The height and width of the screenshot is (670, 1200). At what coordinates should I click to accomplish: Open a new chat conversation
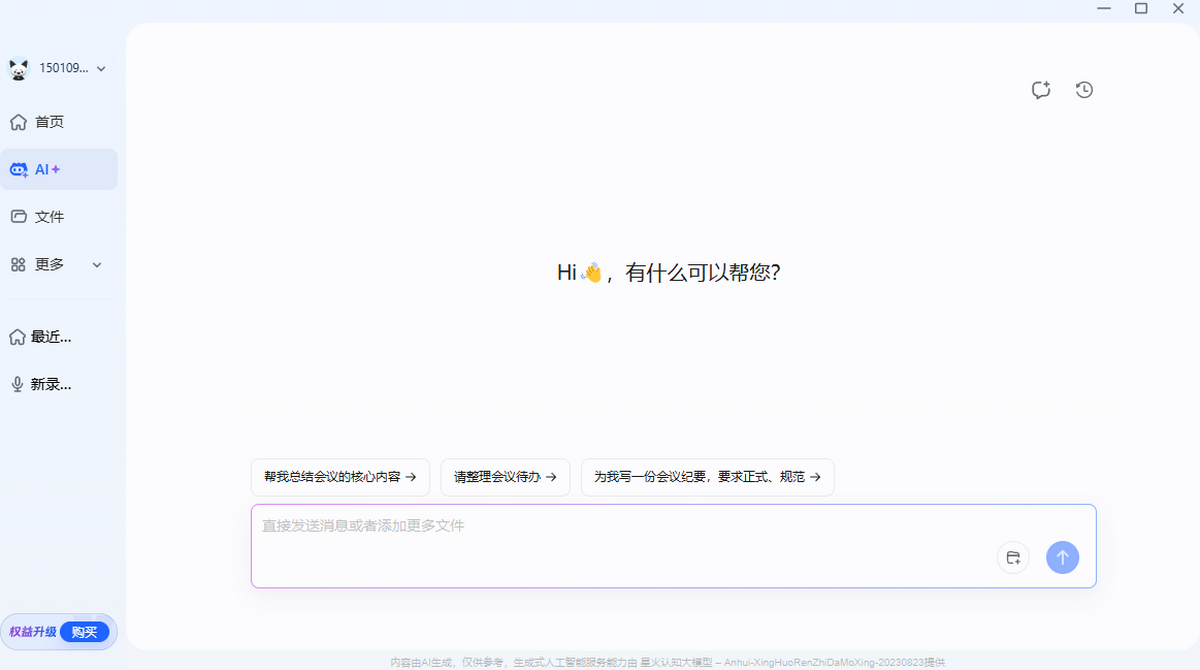pyautogui.click(x=1040, y=90)
